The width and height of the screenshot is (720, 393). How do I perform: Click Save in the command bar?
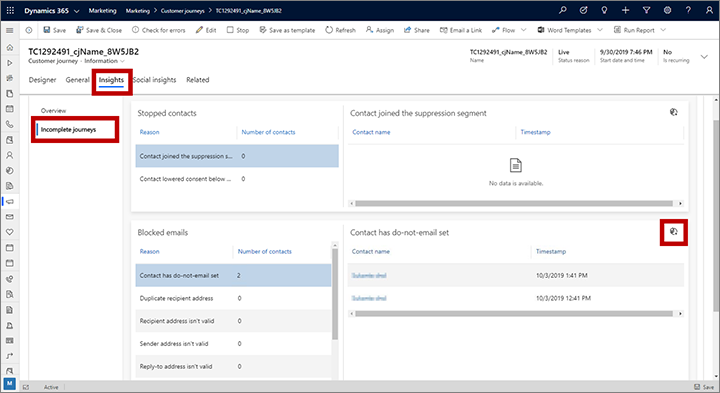pos(55,30)
